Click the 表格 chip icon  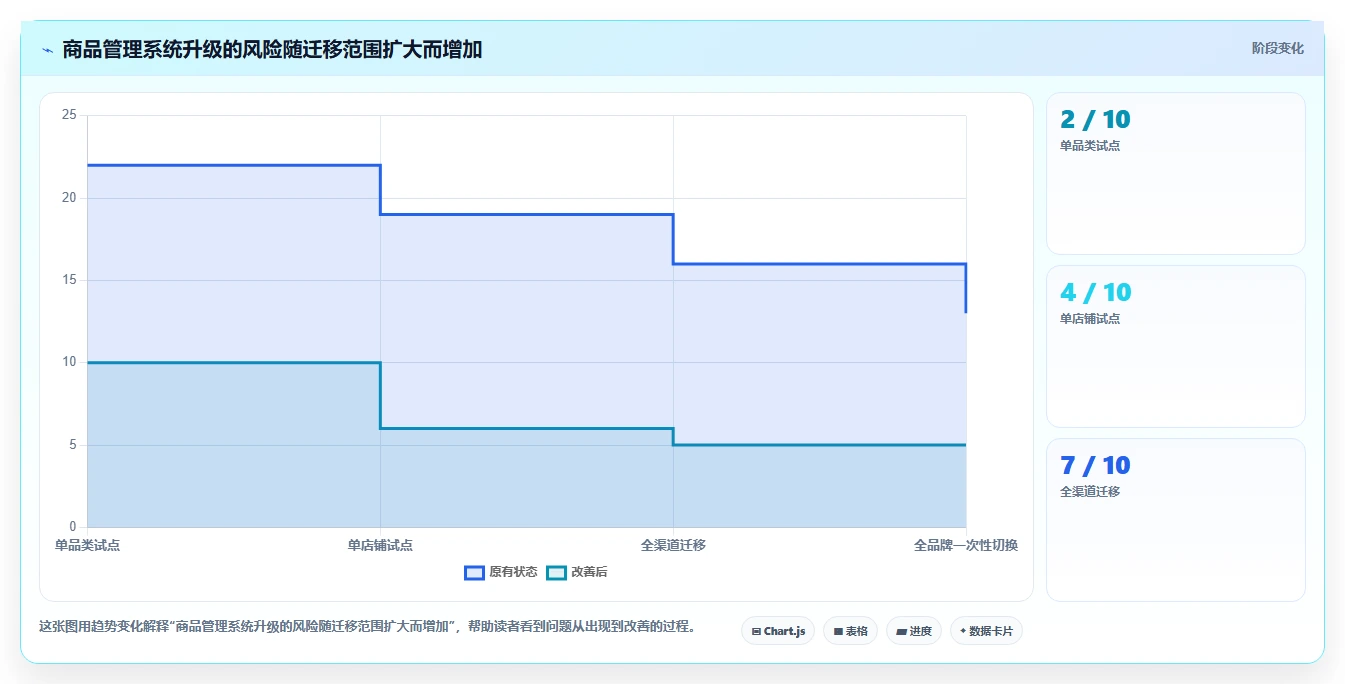(838, 631)
